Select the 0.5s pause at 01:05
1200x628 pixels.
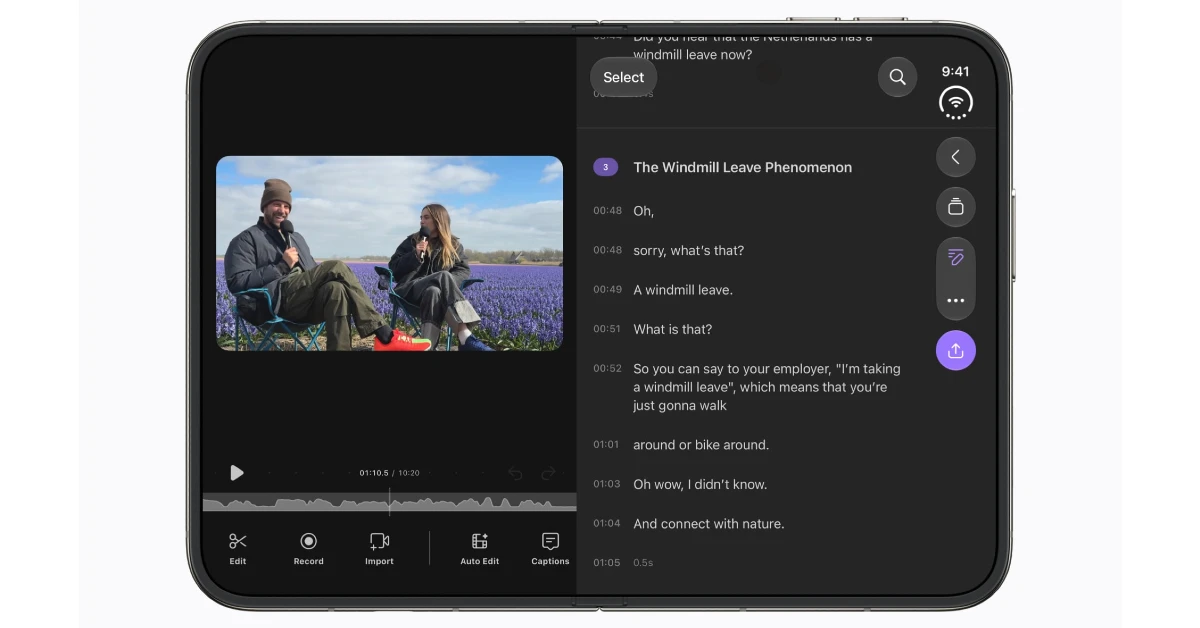pos(643,563)
